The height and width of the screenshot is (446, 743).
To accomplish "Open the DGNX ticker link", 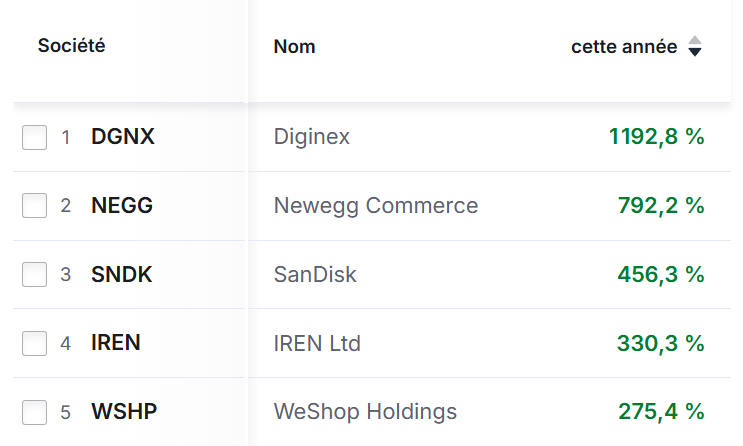I will click(123, 137).
